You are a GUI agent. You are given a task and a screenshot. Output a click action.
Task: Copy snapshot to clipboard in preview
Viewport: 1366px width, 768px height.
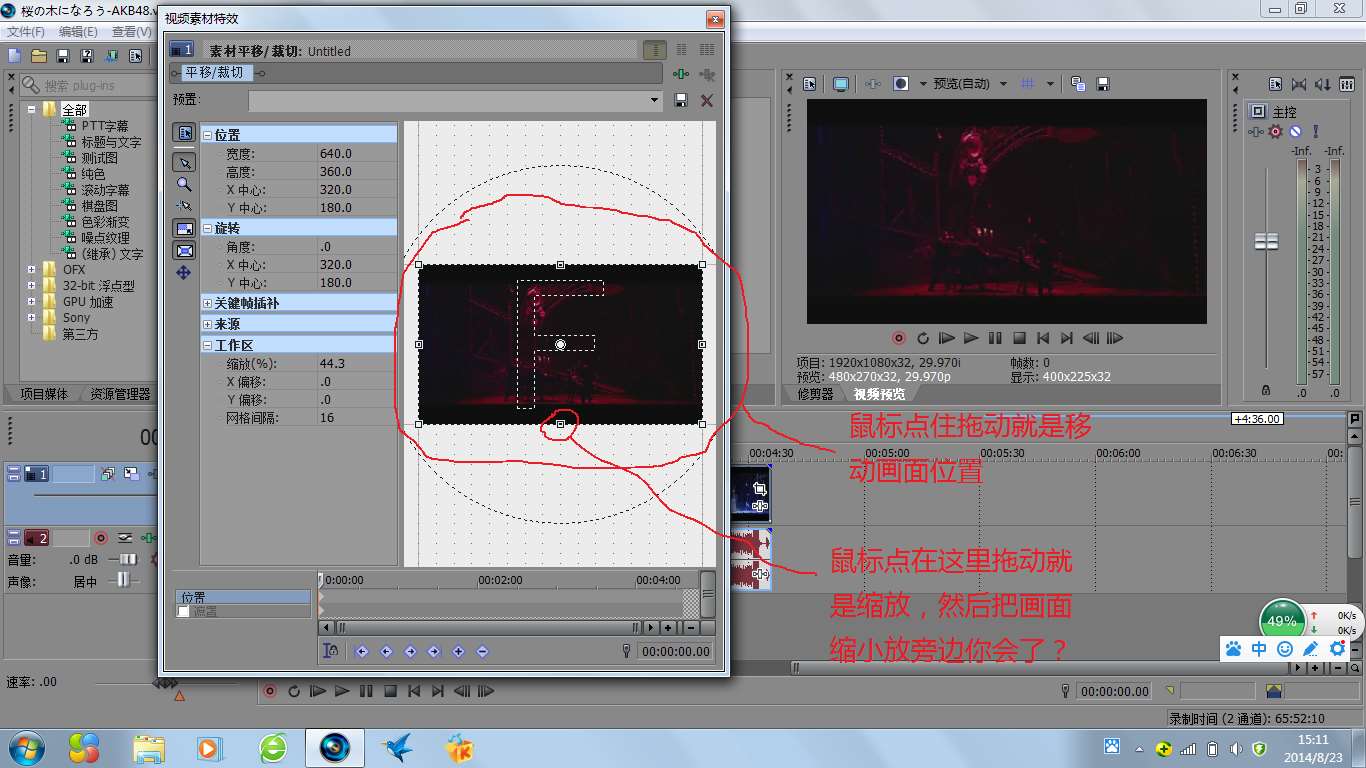point(1078,84)
